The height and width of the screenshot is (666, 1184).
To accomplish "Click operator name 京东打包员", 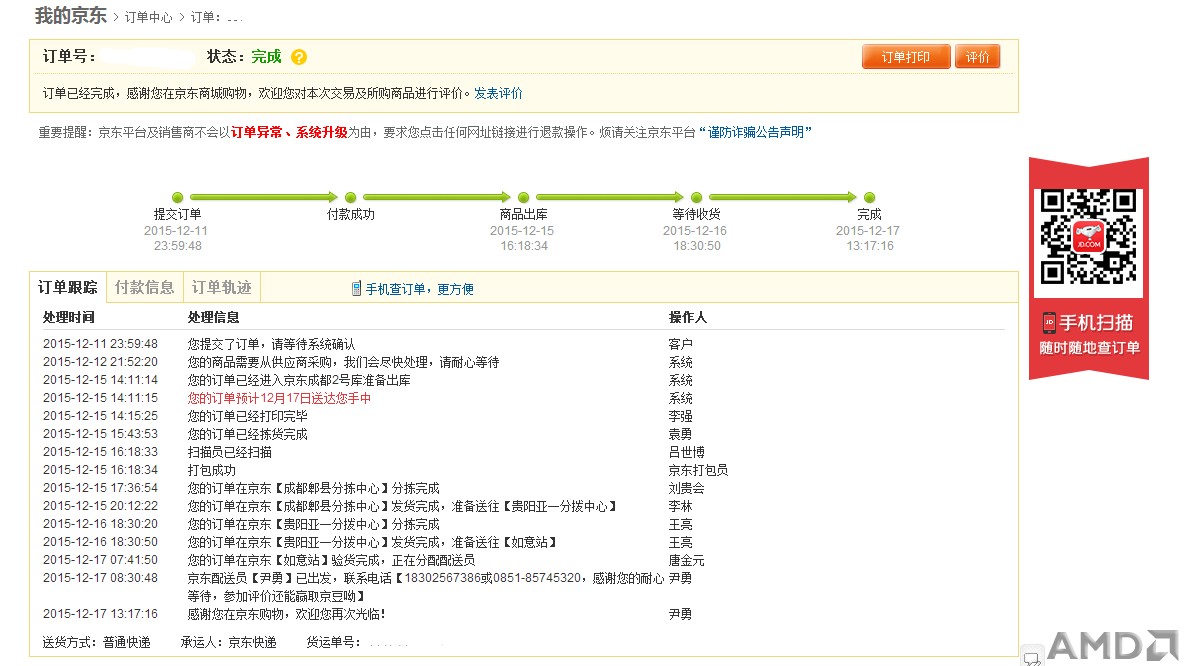I will [698, 470].
